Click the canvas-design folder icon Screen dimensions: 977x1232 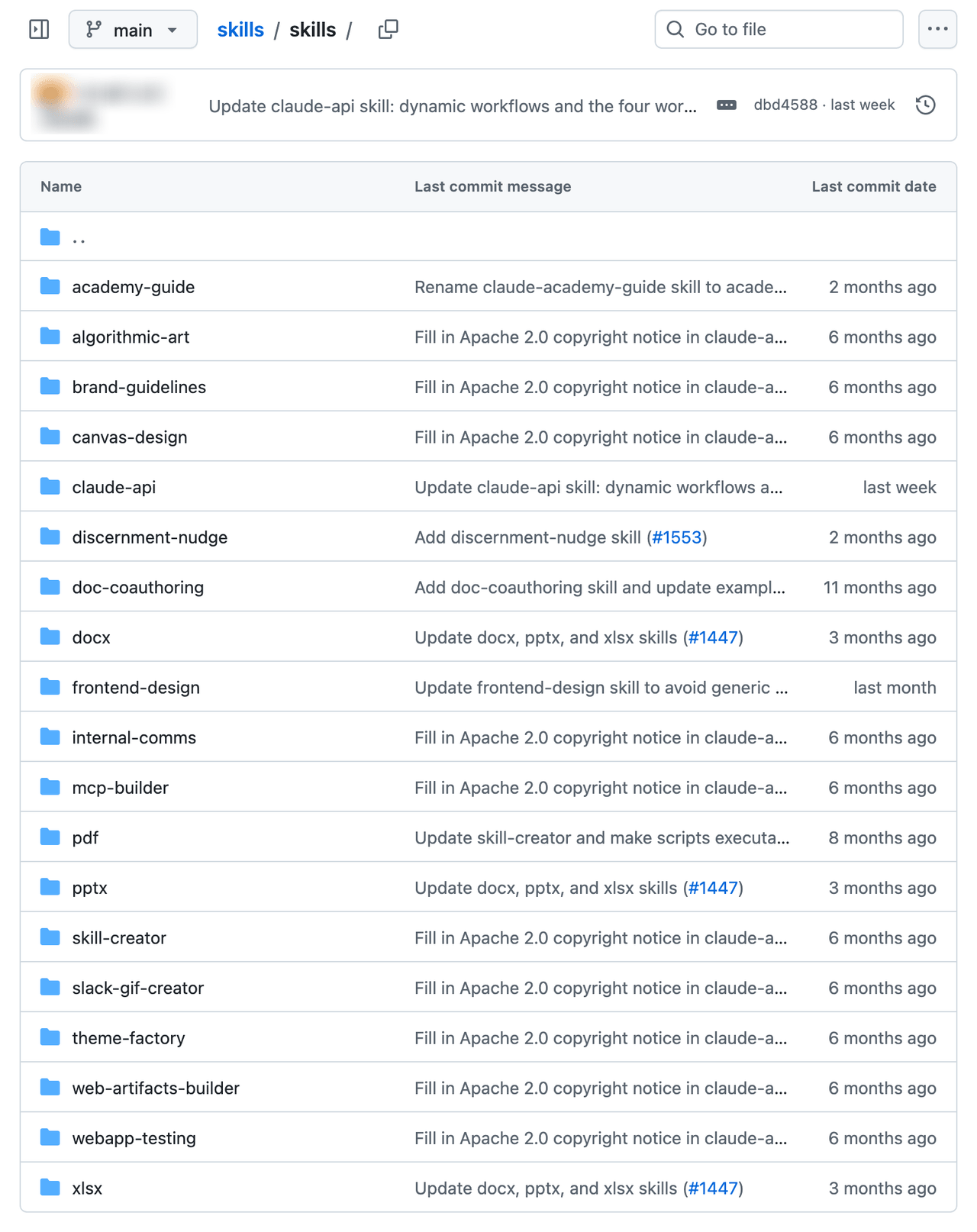point(50,437)
